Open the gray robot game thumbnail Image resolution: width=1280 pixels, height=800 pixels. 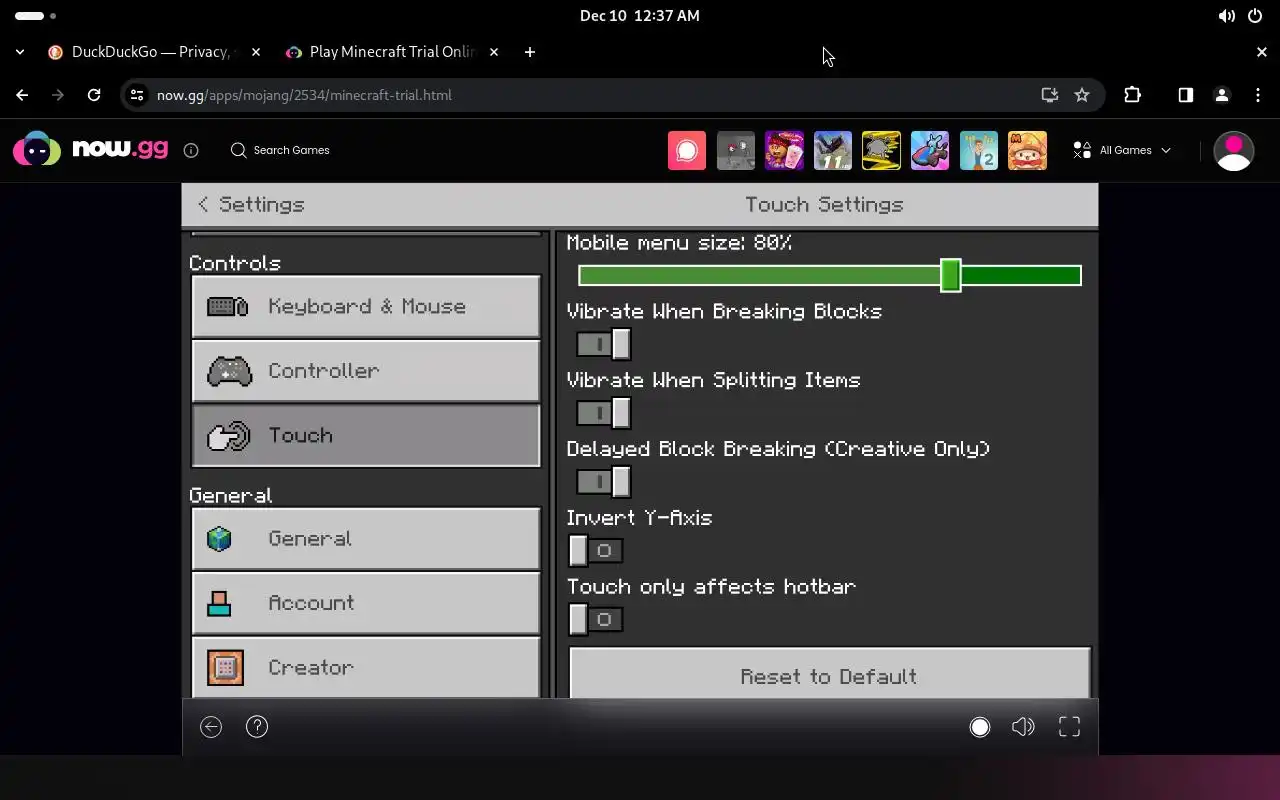(x=736, y=150)
